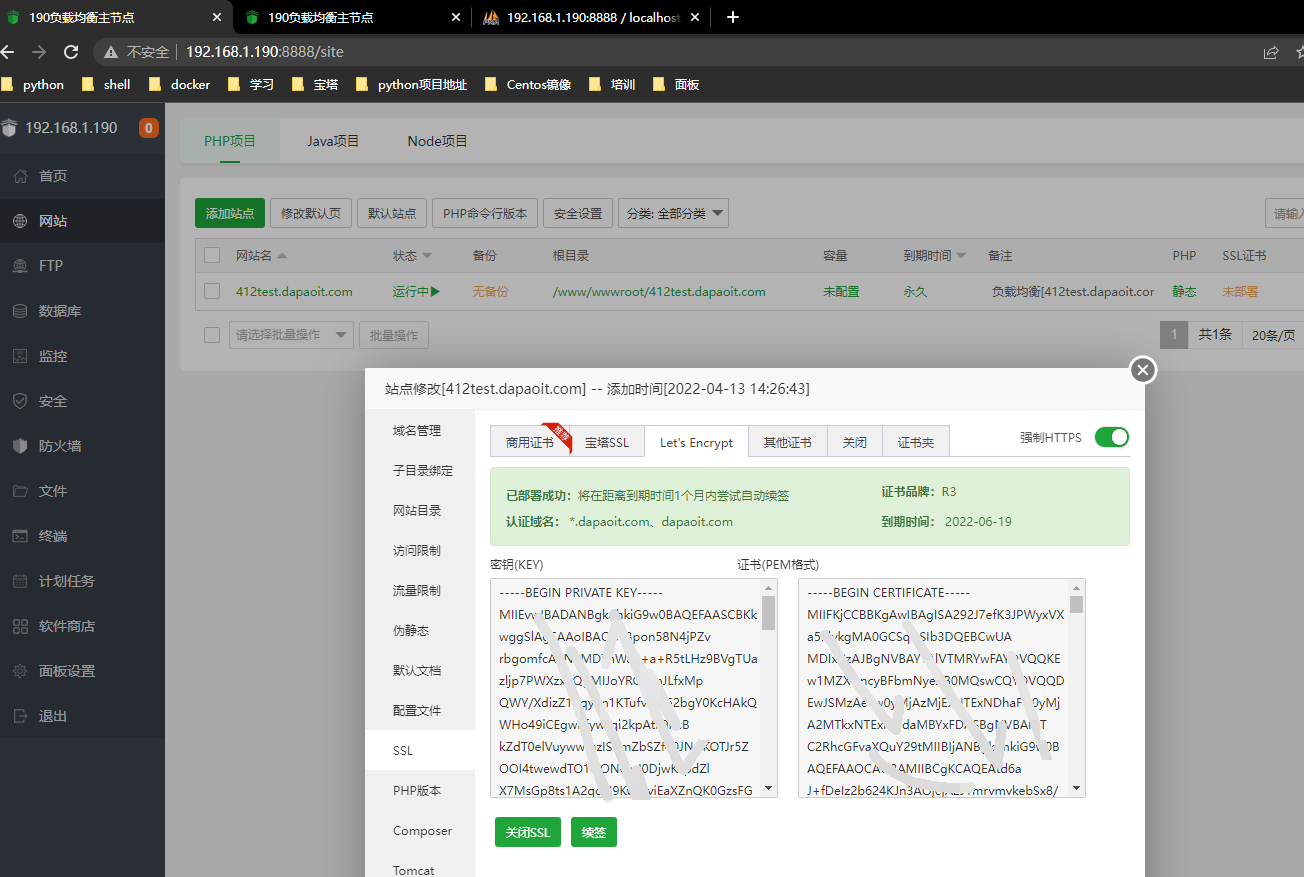Click the share page icon in address bar
The width and height of the screenshot is (1304, 877).
pyautogui.click(x=1270, y=51)
